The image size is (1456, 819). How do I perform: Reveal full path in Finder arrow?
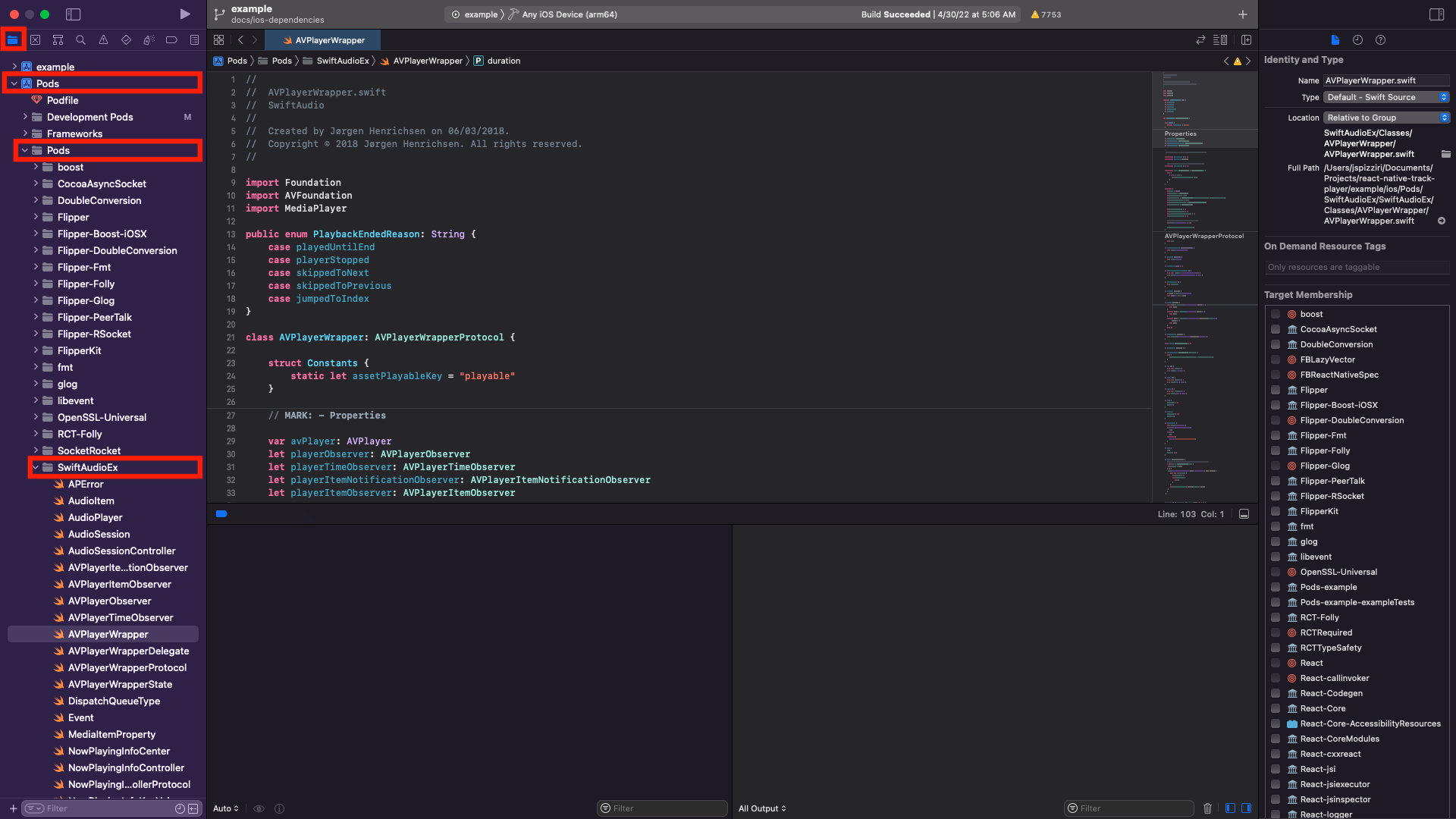pos(1442,221)
